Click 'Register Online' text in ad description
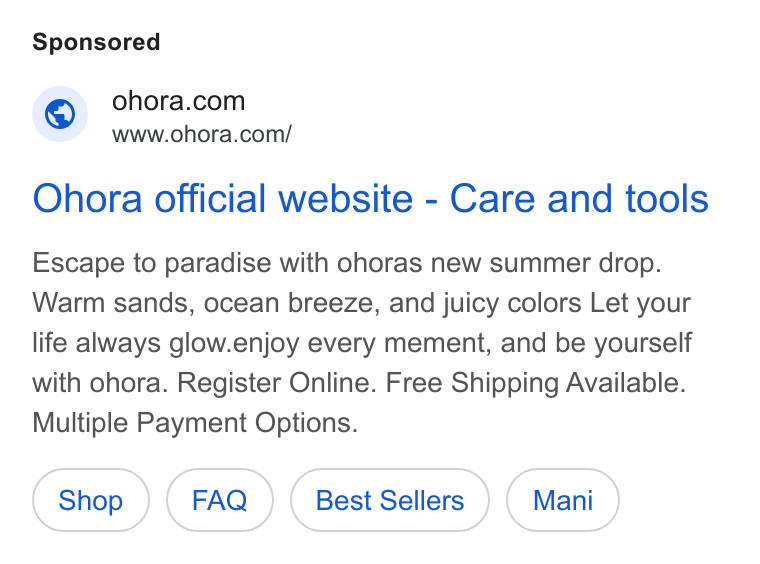This screenshot has width=760, height=564. 276,383
